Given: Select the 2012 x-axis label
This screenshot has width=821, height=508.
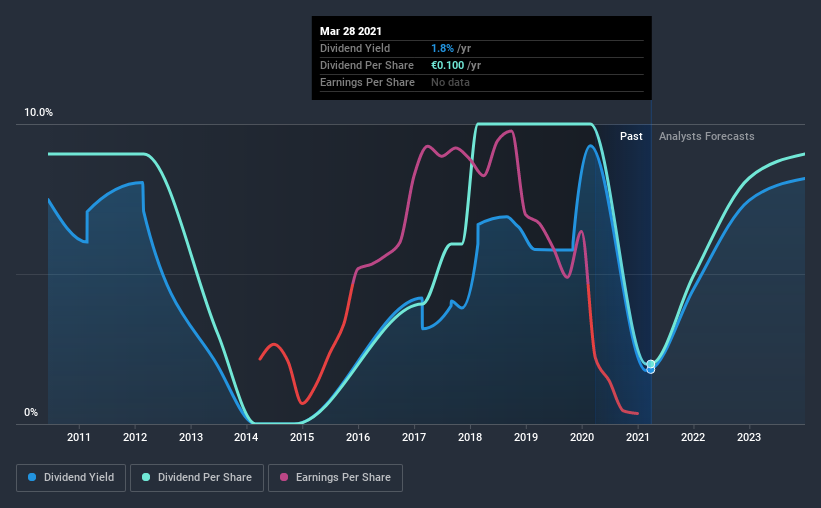Looking at the screenshot, I should (x=135, y=437).
